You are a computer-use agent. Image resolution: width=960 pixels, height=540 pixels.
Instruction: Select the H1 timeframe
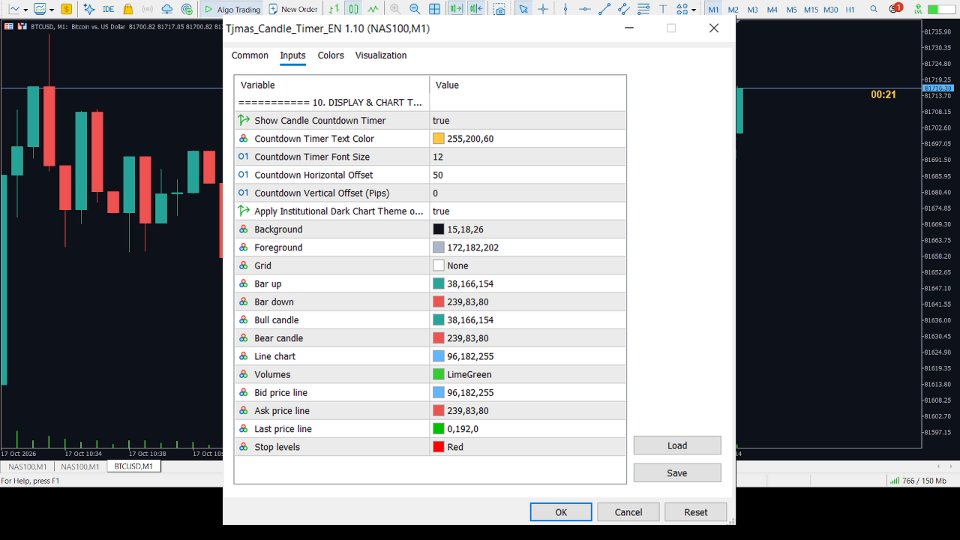click(850, 9)
